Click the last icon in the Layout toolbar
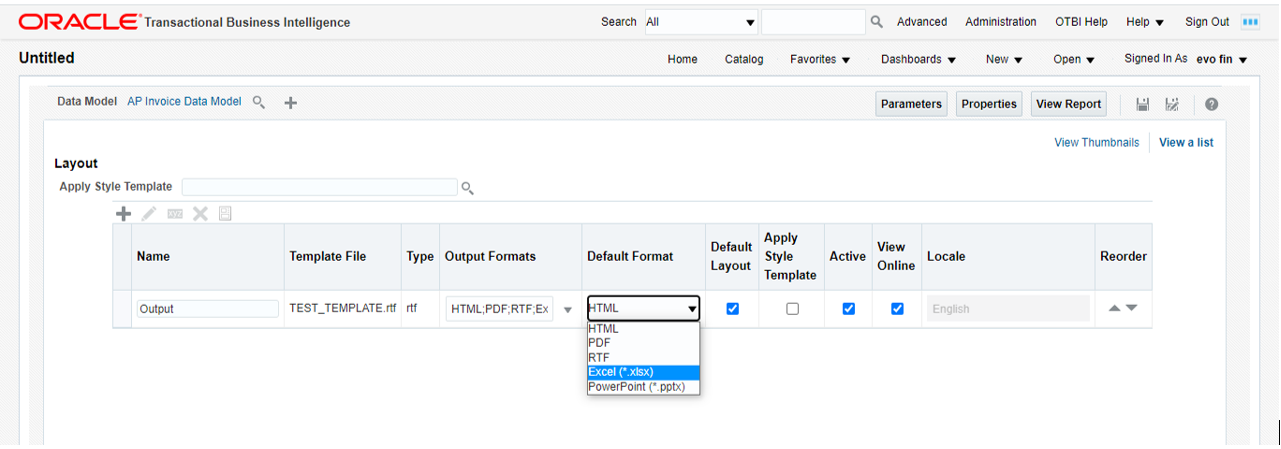Image resolution: width=1281 pixels, height=449 pixels. pyautogui.click(x=225, y=213)
